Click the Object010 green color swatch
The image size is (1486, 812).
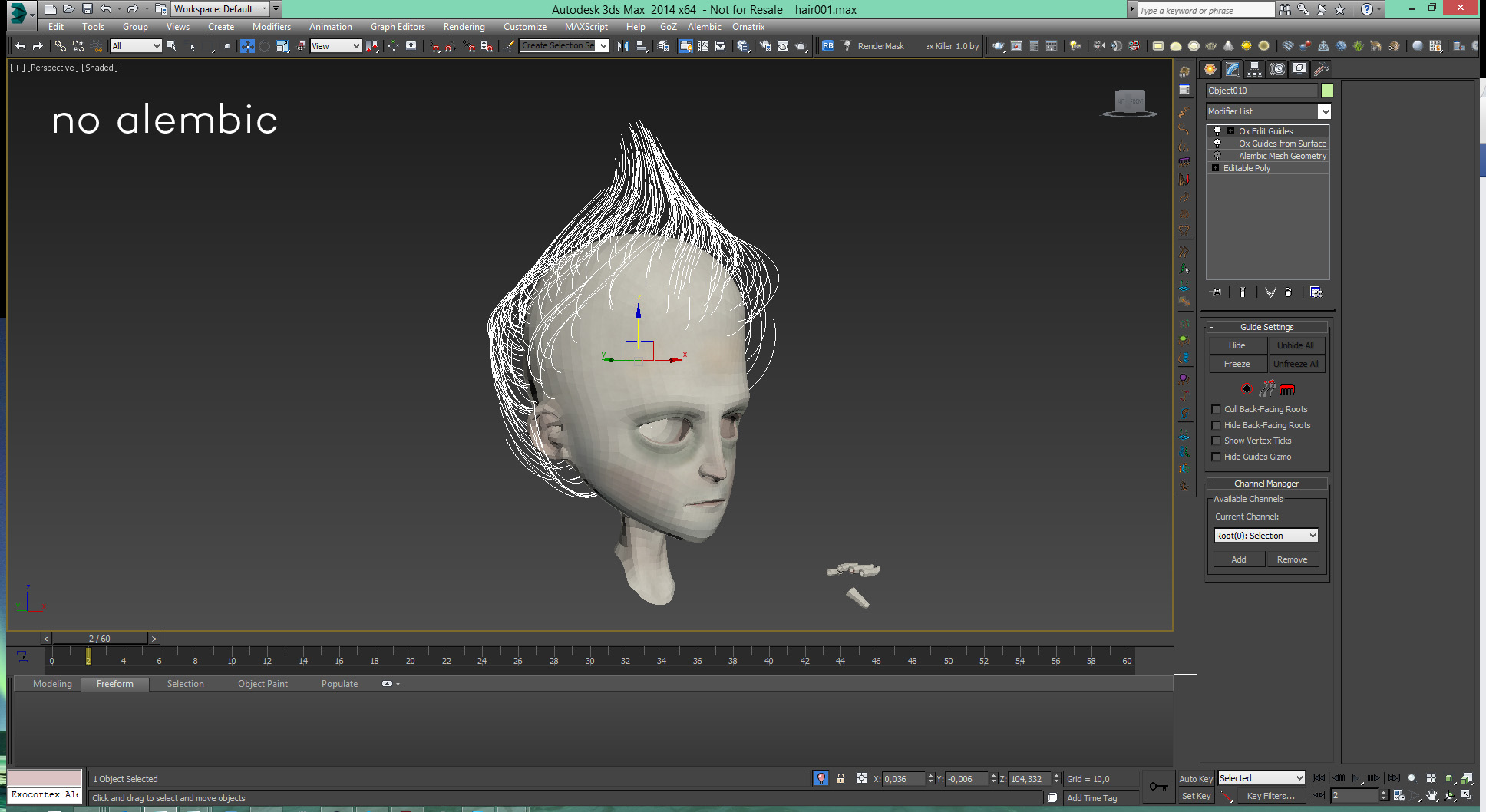coord(1327,91)
